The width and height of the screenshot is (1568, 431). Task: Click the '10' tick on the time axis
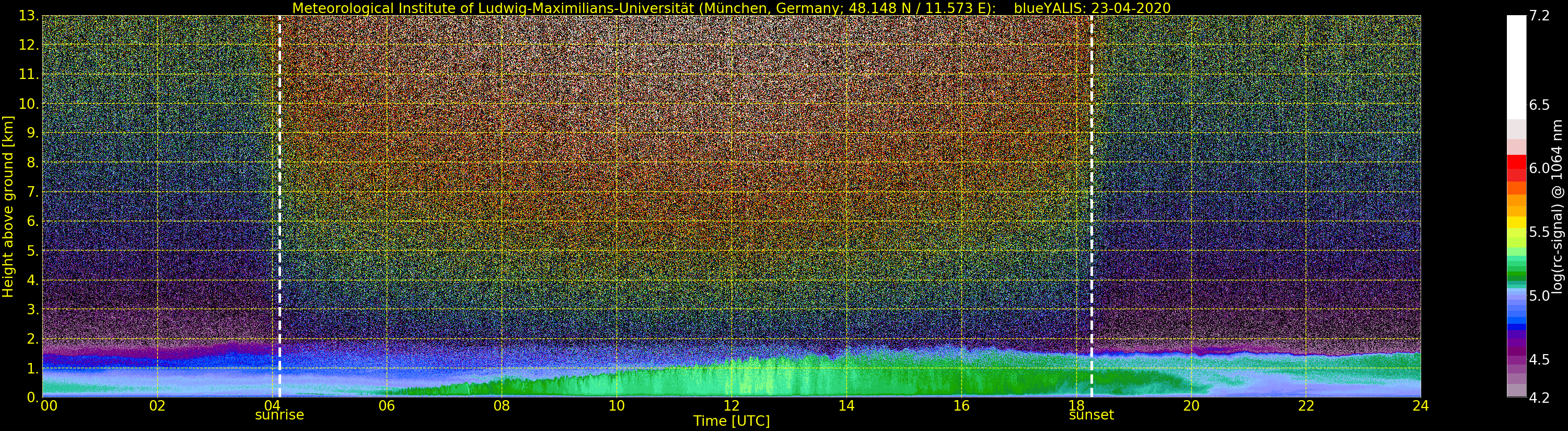[617, 406]
